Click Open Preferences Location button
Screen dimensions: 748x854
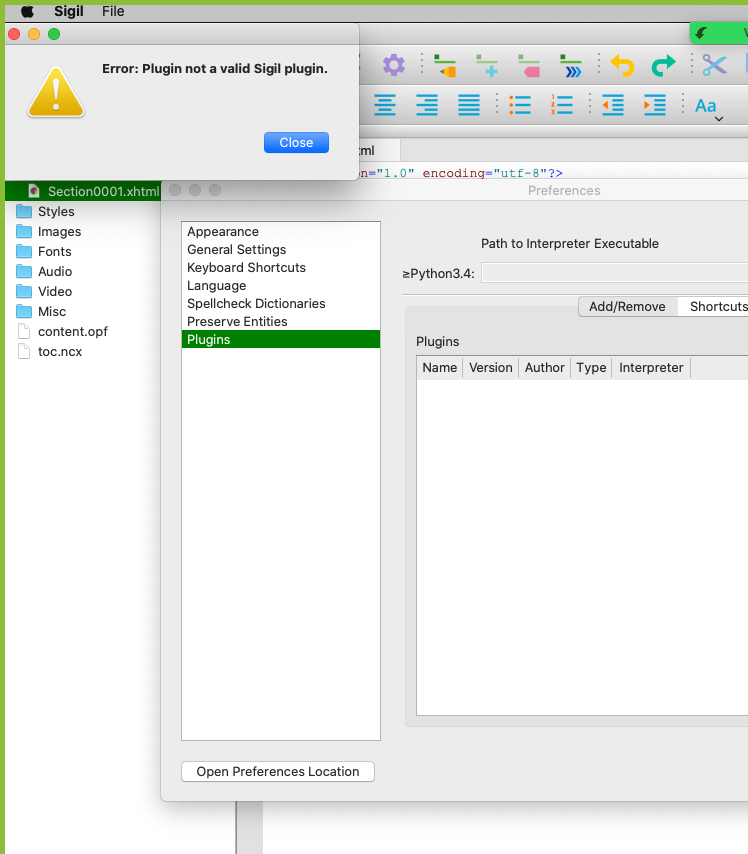[278, 771]
